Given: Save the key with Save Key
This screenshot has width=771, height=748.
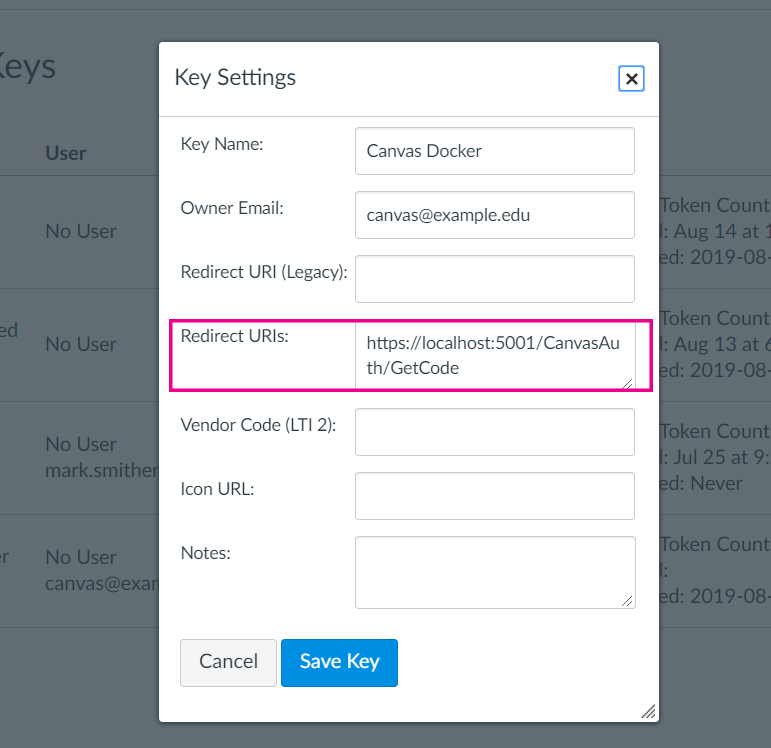Looking at the screenshot, I should [339, 662].
